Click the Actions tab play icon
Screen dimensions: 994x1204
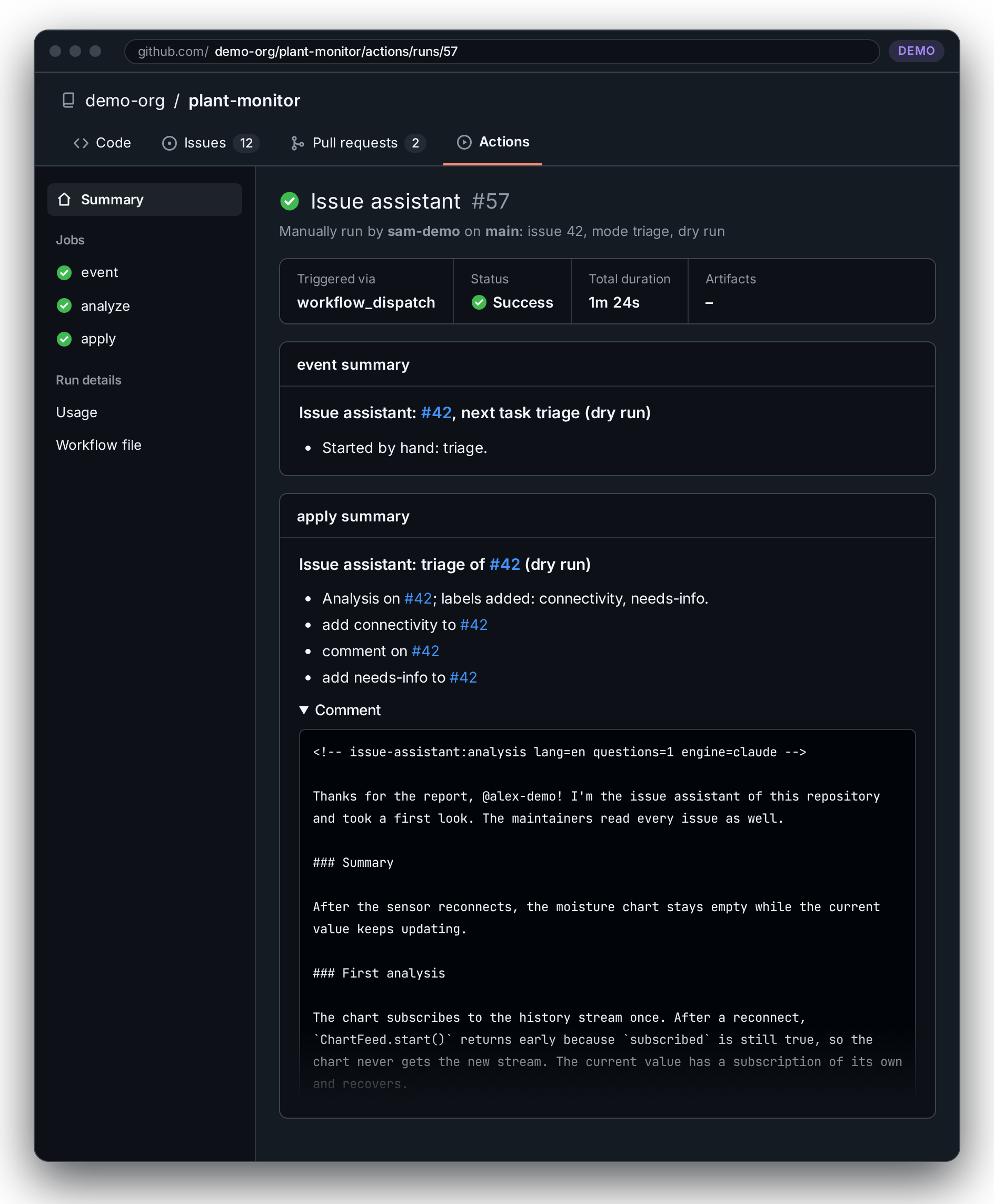pyautogui.click(x=464, y=142)
